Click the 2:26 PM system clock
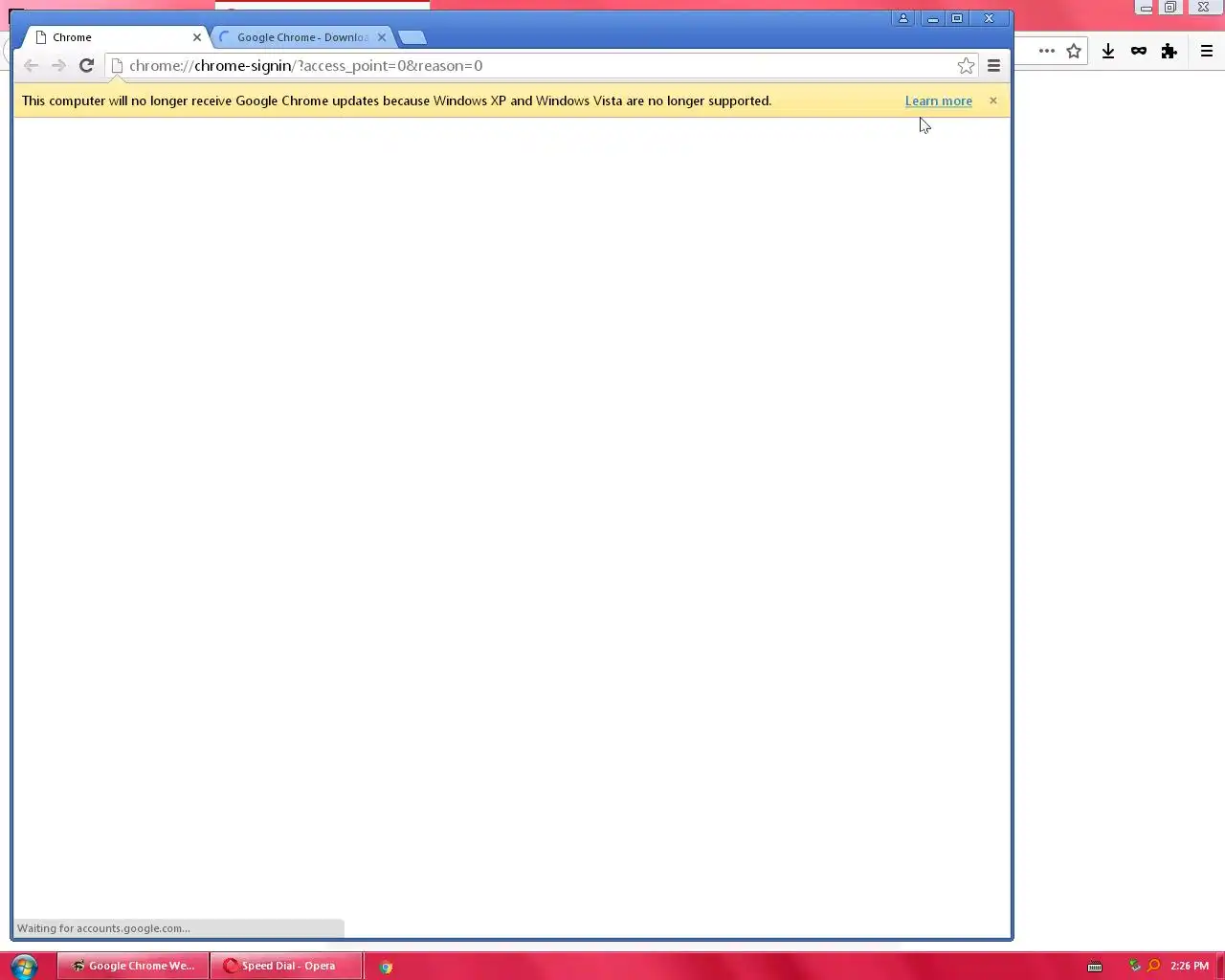 (x=1190, y=966)
